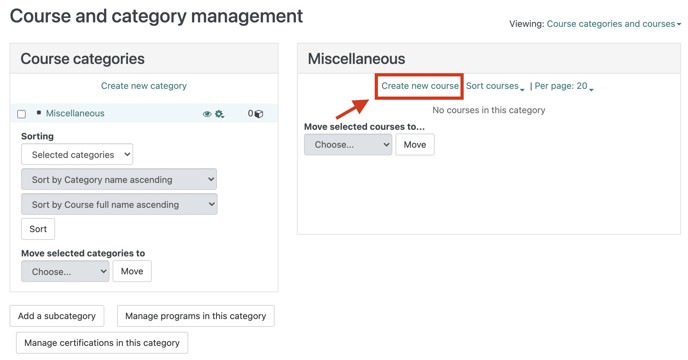Click Create new course link
The image size is (688, 360).
(419, 86)
